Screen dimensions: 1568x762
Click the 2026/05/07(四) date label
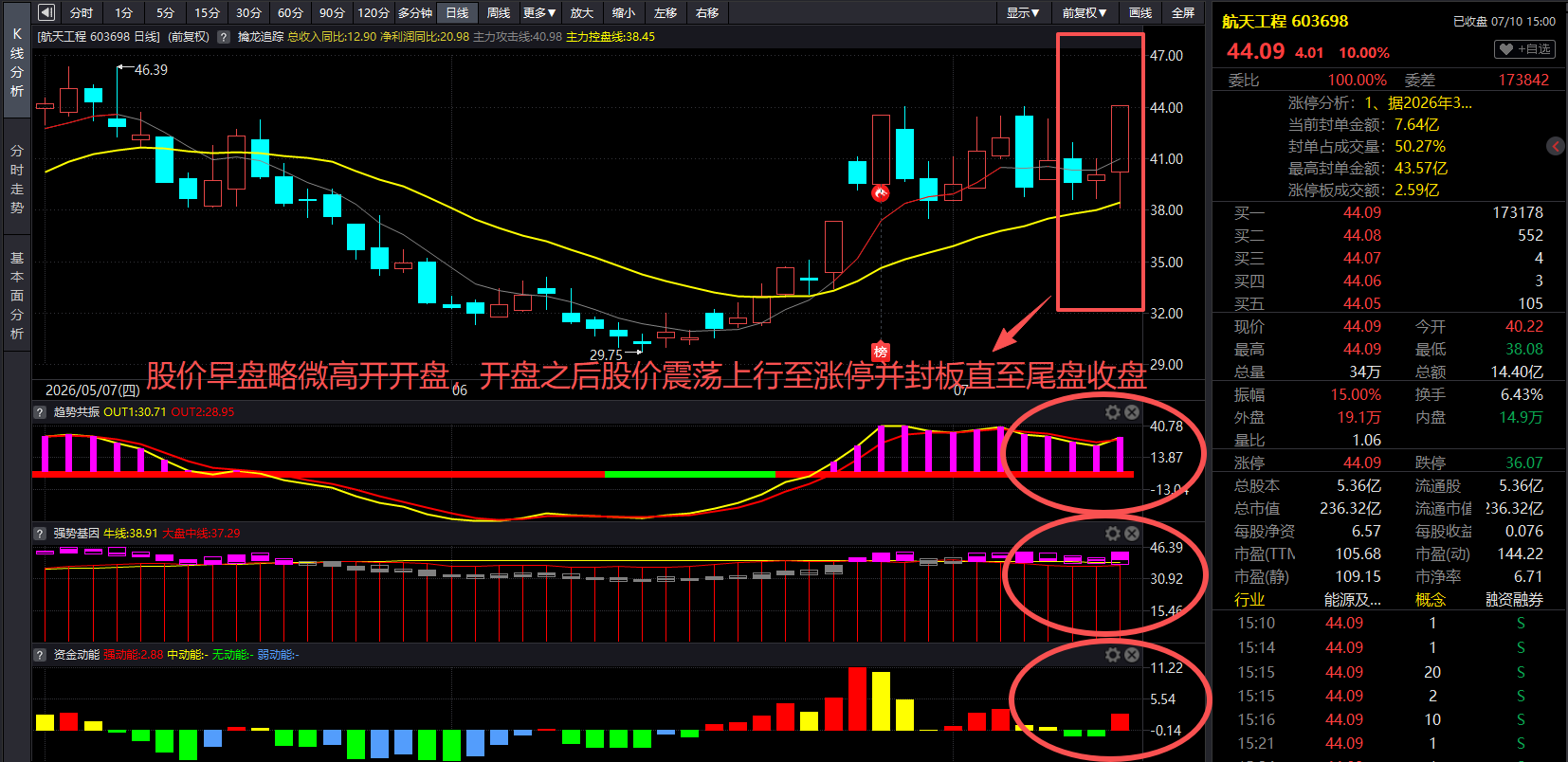[92, 390]
